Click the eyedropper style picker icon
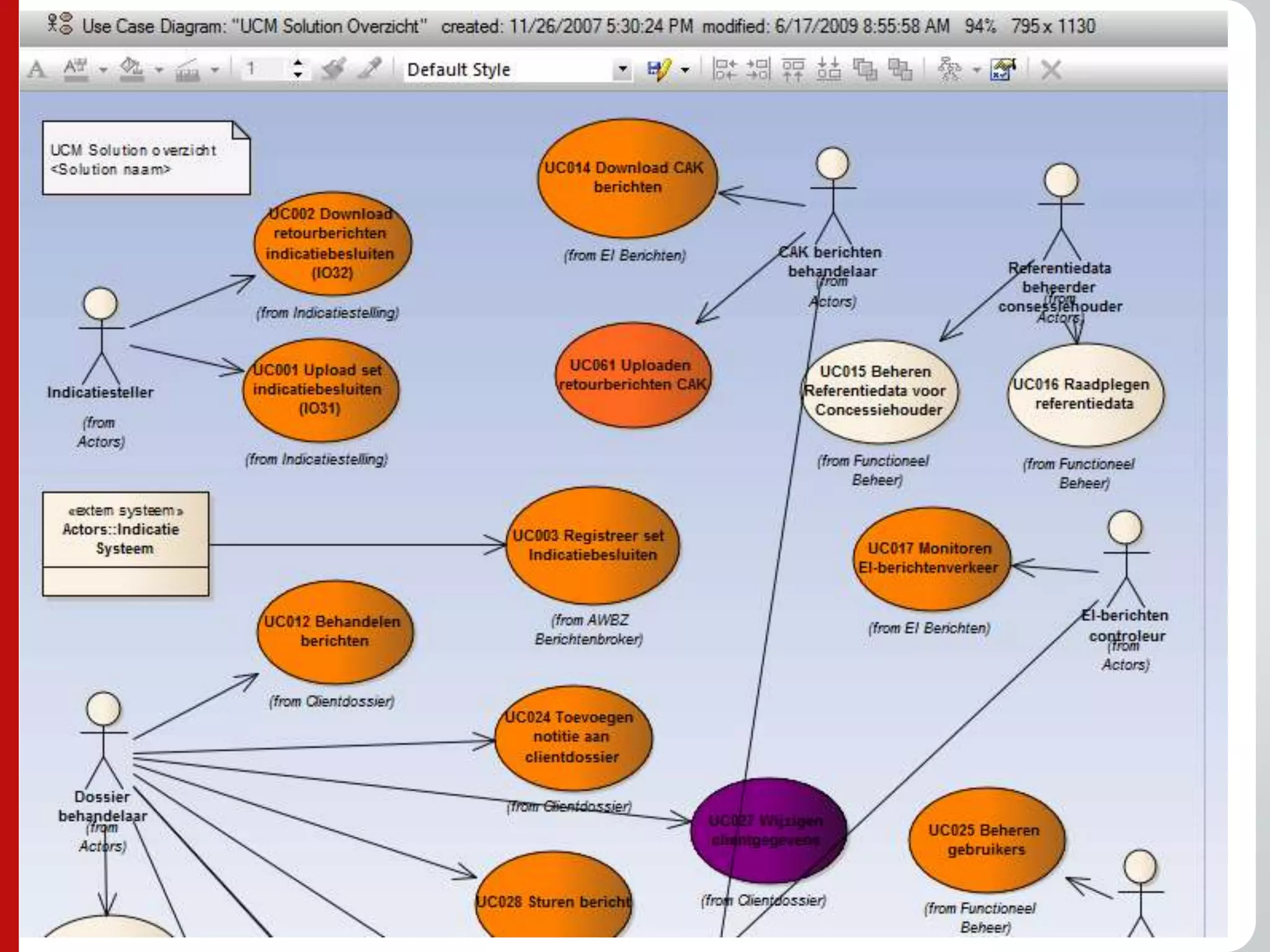The height and width of the screenshot is (952, 1270). (x=370, y=69)
